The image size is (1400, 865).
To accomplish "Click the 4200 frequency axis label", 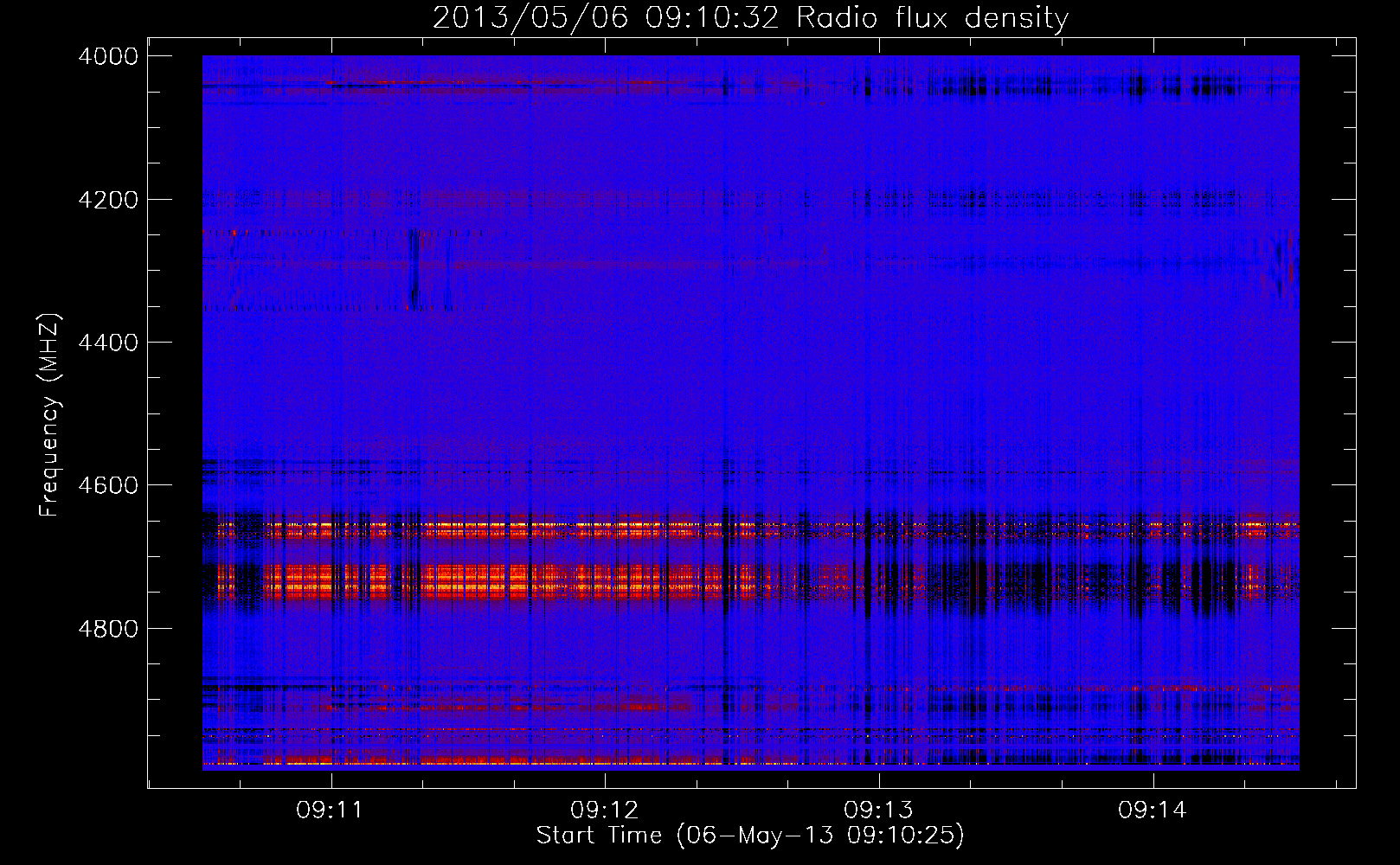I will click(x=108, y=200).
